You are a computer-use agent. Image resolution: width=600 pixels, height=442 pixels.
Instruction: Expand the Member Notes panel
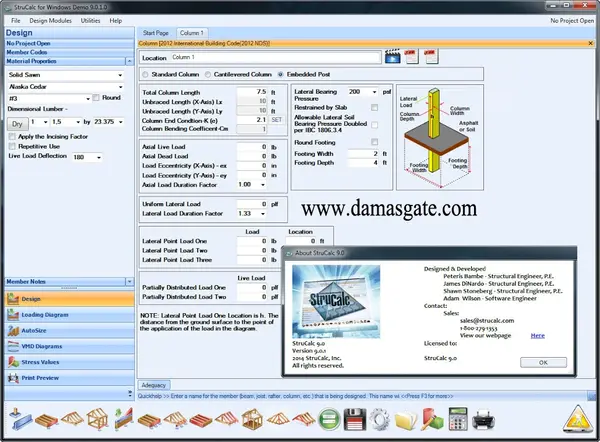(129, 282)
